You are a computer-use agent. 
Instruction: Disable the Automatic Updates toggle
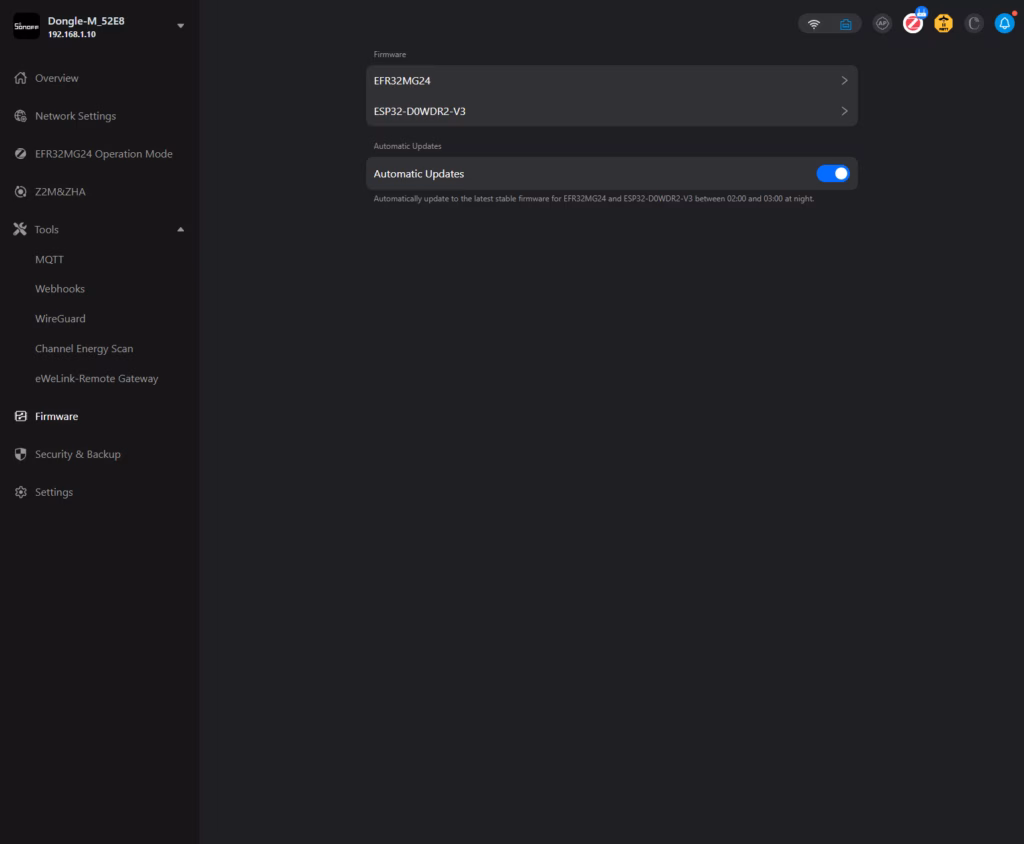[833, 174]
